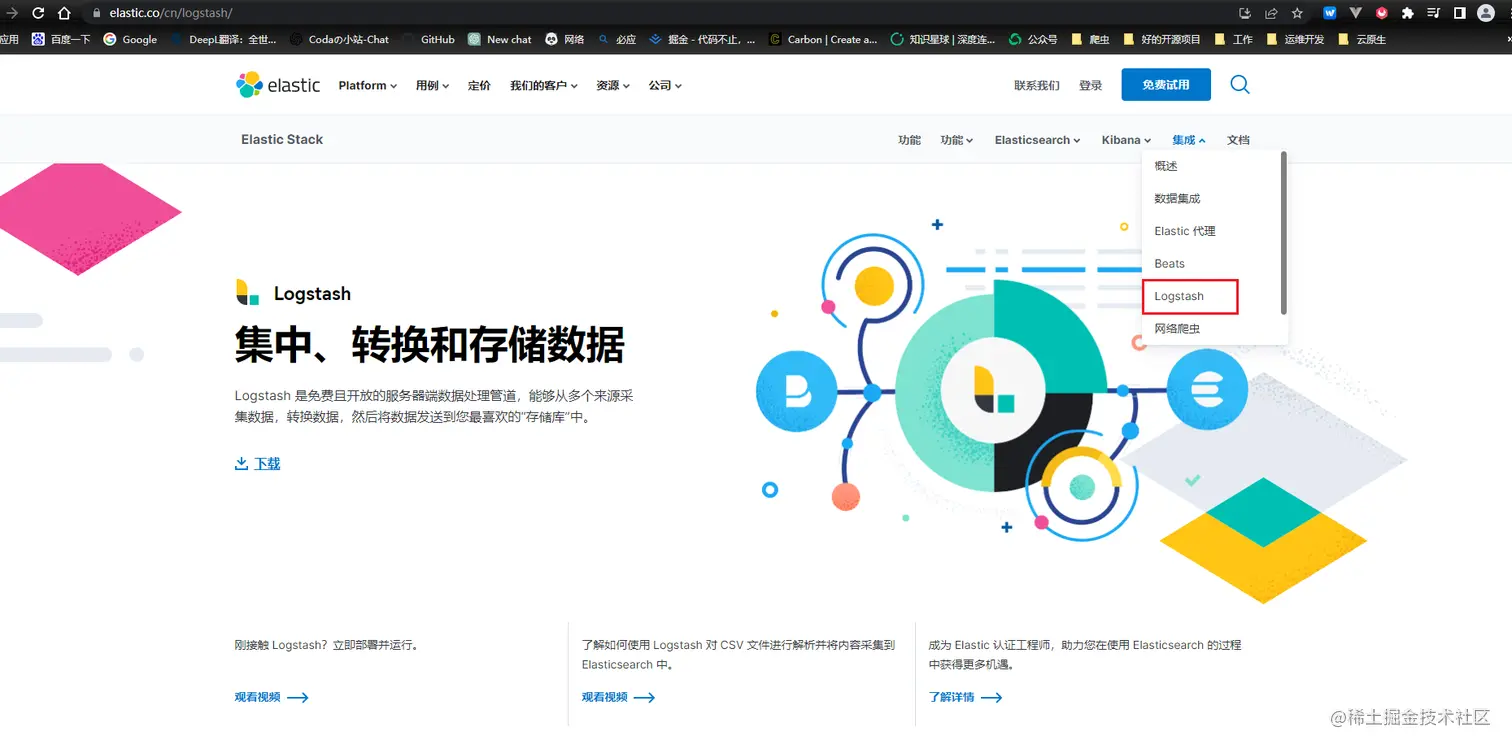Viewport: 1512px width, 749px height.
Task: Toggle the browser side panel icon
Action: coord(1460,13)
